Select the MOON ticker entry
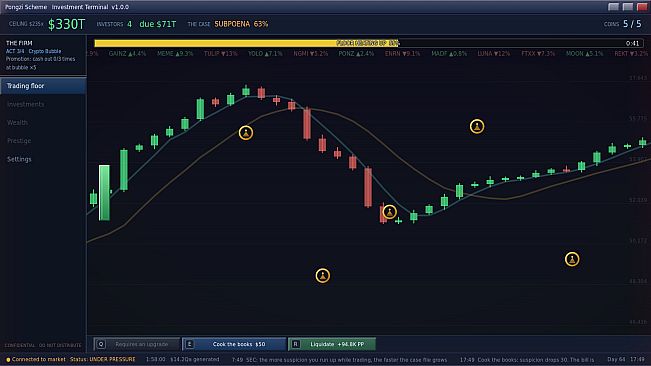The height and width of the screenshot is (366, 651). point(585,54)
